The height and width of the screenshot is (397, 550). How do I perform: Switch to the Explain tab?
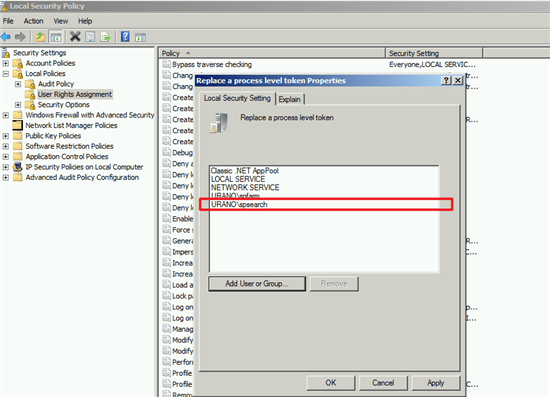click(x=290, y=99)
